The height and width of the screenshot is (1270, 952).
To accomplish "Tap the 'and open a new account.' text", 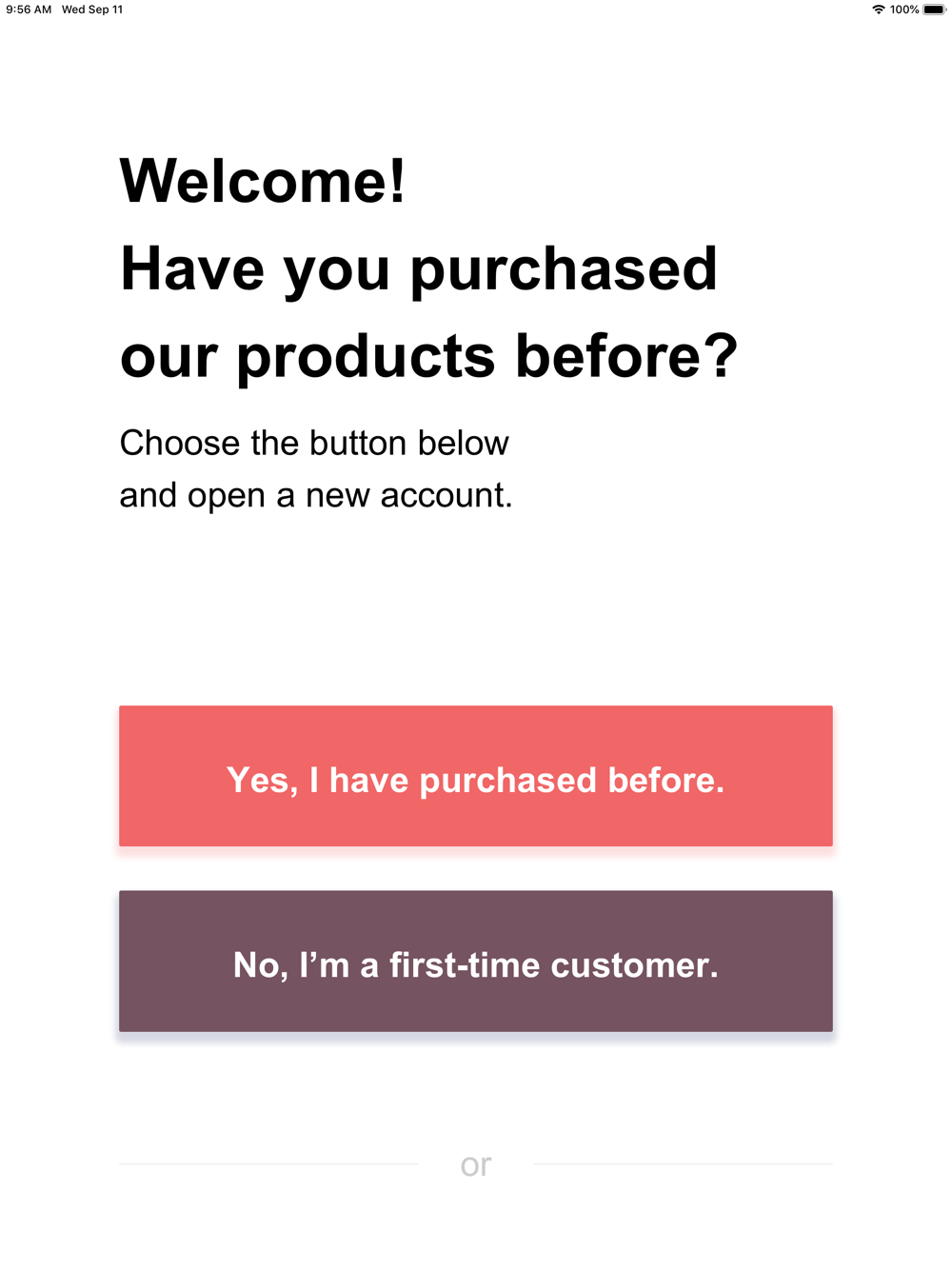I will pyautogui.click(x=316, y=496).
